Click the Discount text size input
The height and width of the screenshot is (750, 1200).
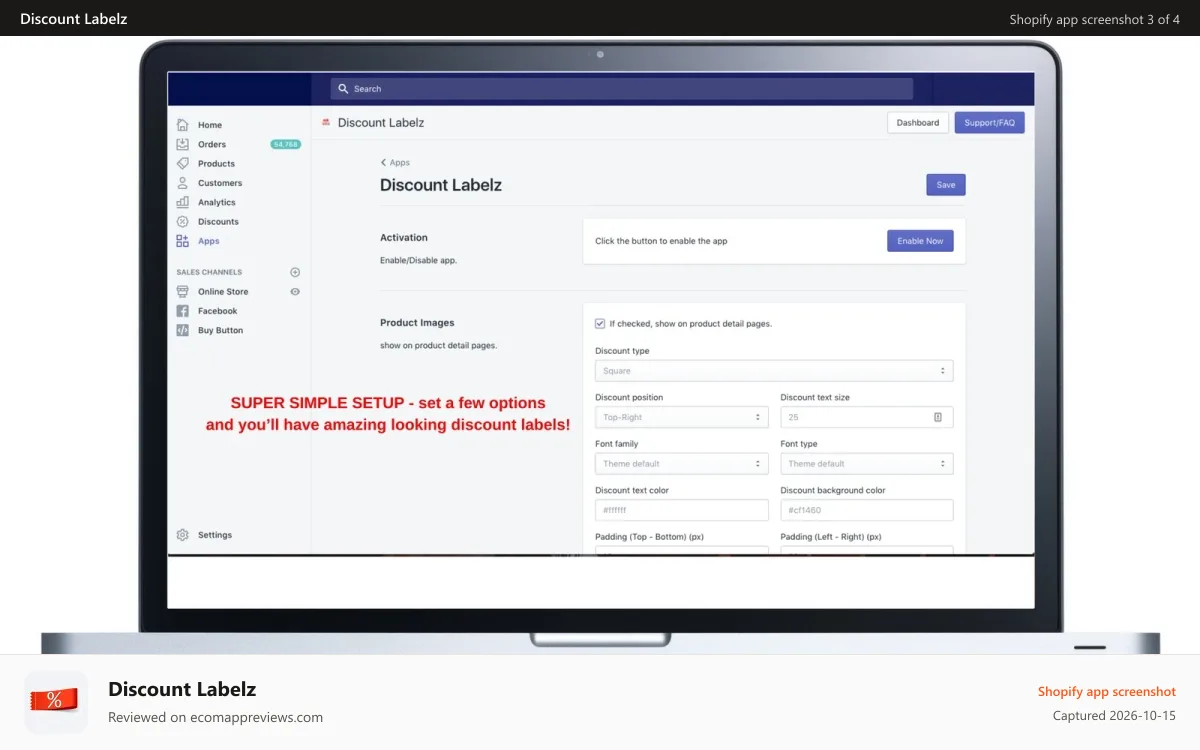(867, 417)
